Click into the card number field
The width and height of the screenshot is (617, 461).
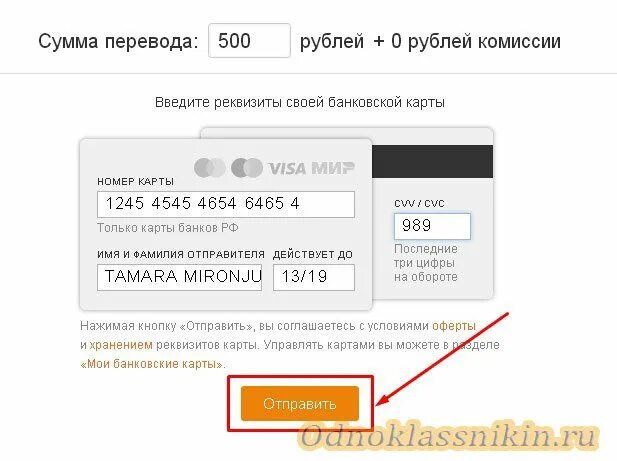226,204
